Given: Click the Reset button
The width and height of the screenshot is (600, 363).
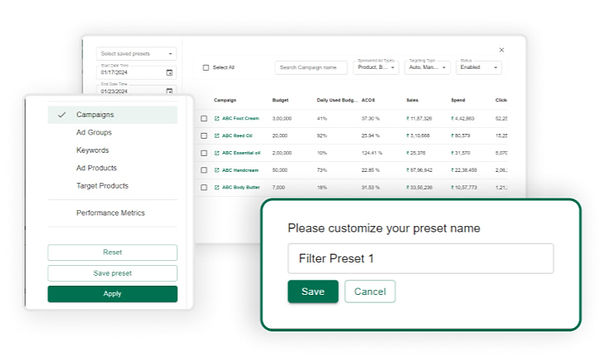Looking at the screenshot, I should [x=112, y=252].
